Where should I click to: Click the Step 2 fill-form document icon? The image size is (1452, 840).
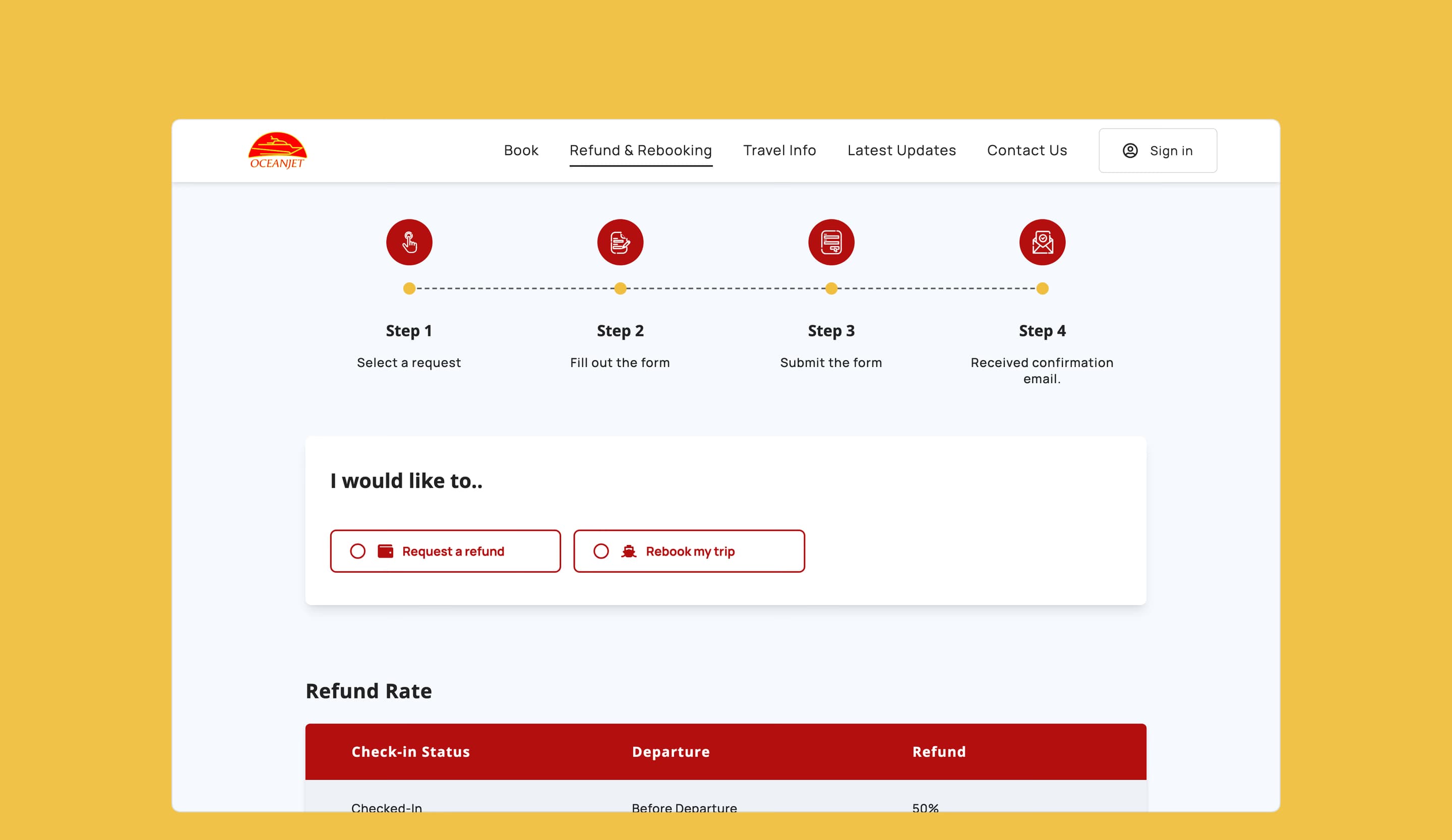620,242
